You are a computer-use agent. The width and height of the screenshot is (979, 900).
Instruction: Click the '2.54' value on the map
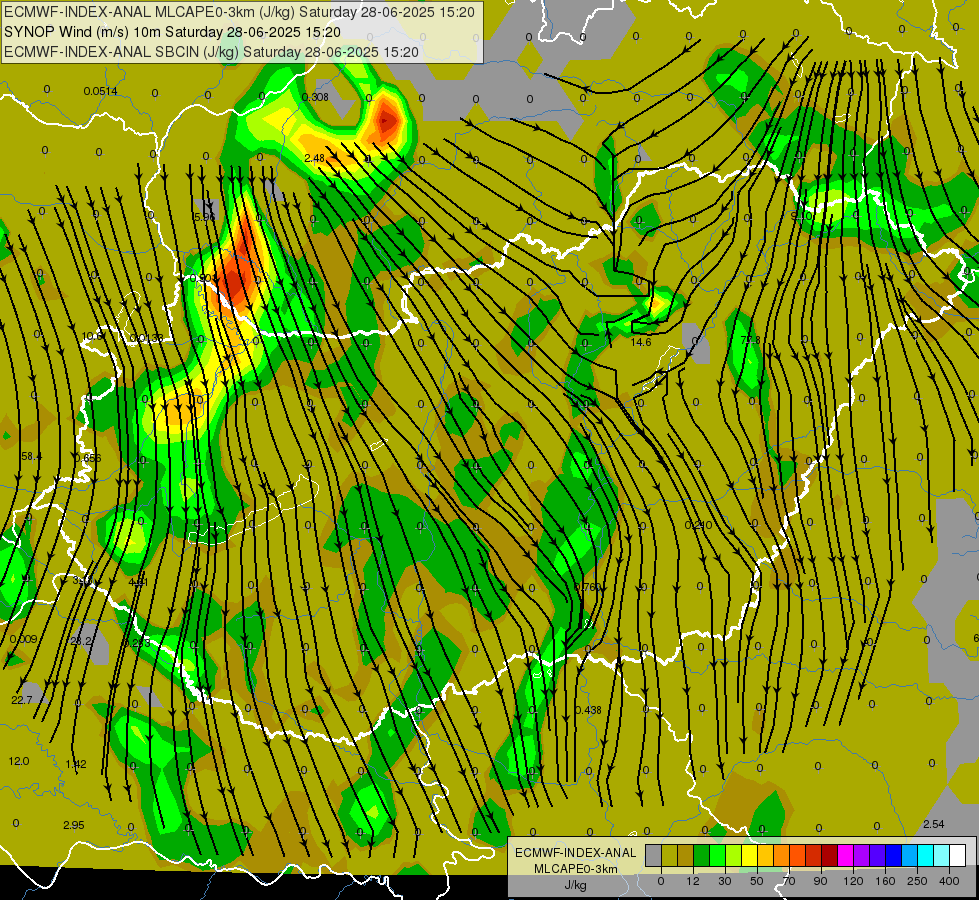tap(933, 824)
